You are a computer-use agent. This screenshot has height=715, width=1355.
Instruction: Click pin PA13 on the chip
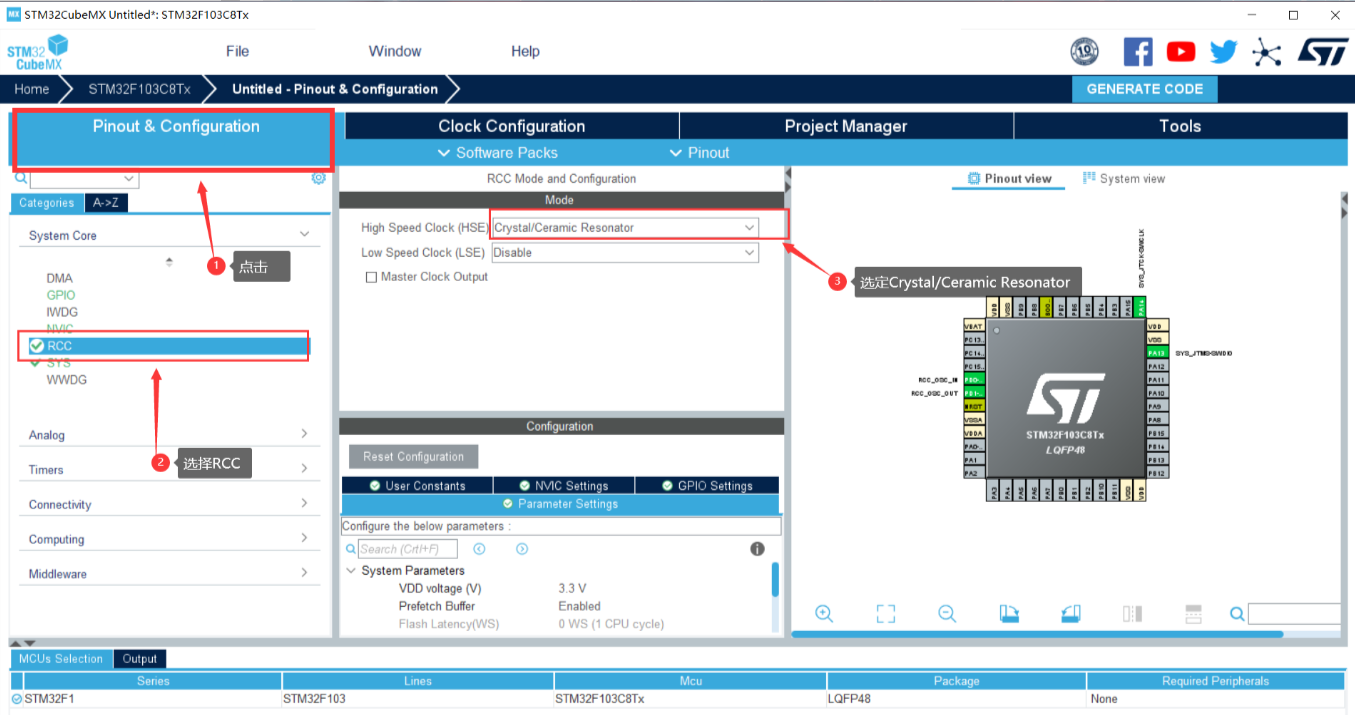[1156, 353]
